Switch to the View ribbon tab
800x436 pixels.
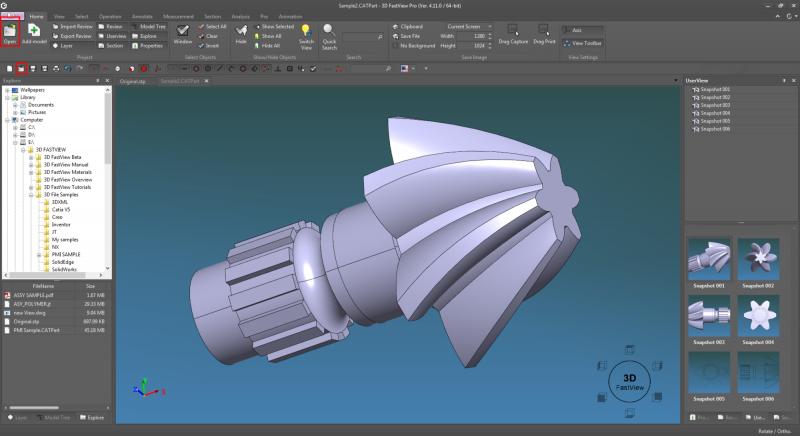tap(59, 16)
